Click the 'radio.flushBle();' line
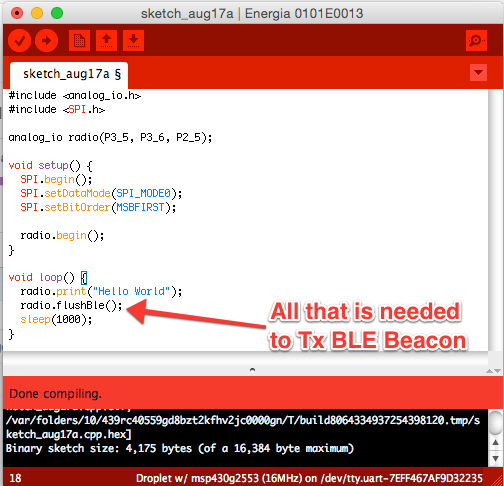Image resolution: width=504 pixels, height=486 pixels. pos(71,306)
